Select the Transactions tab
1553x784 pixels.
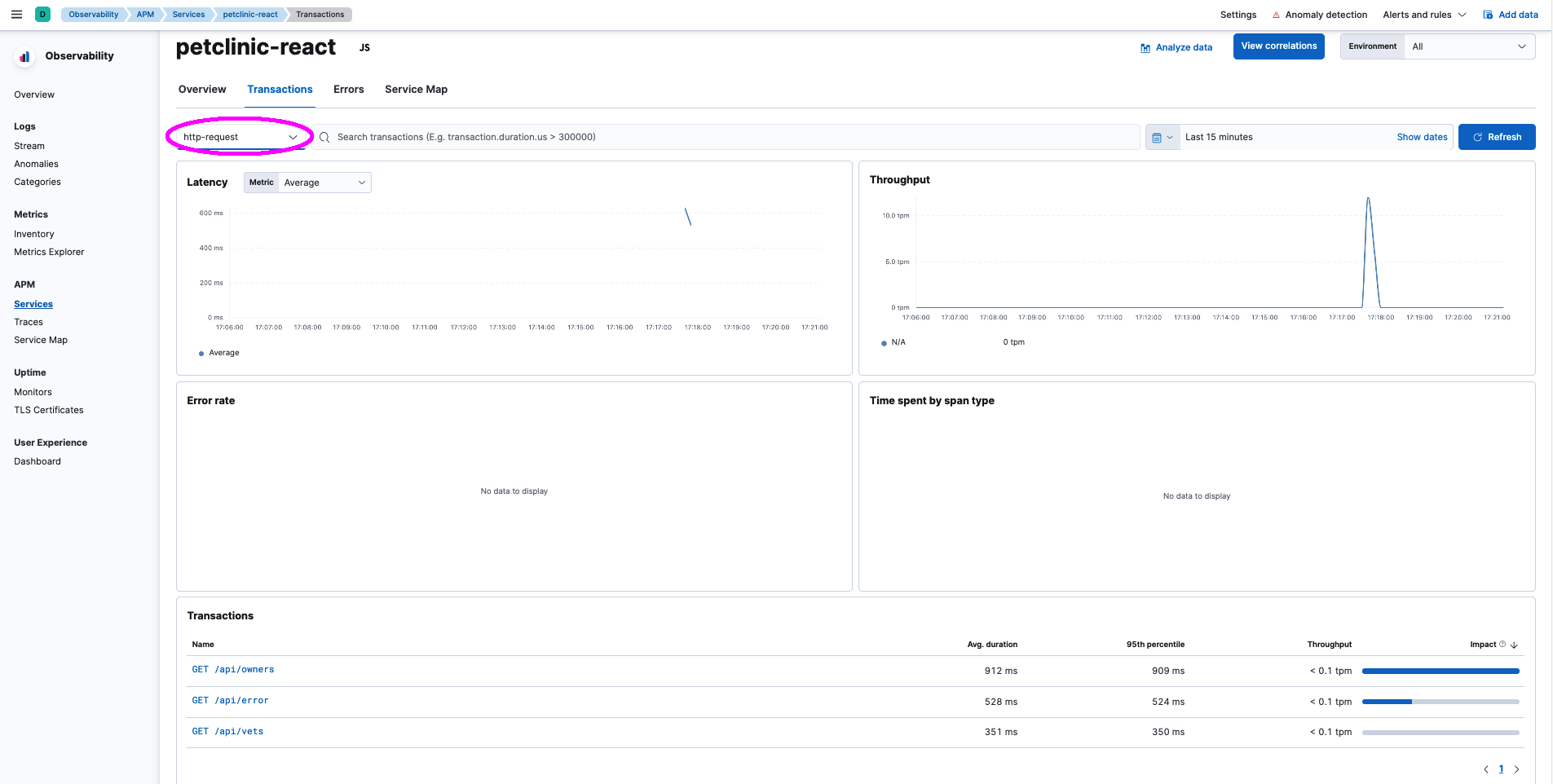point(280,90)
